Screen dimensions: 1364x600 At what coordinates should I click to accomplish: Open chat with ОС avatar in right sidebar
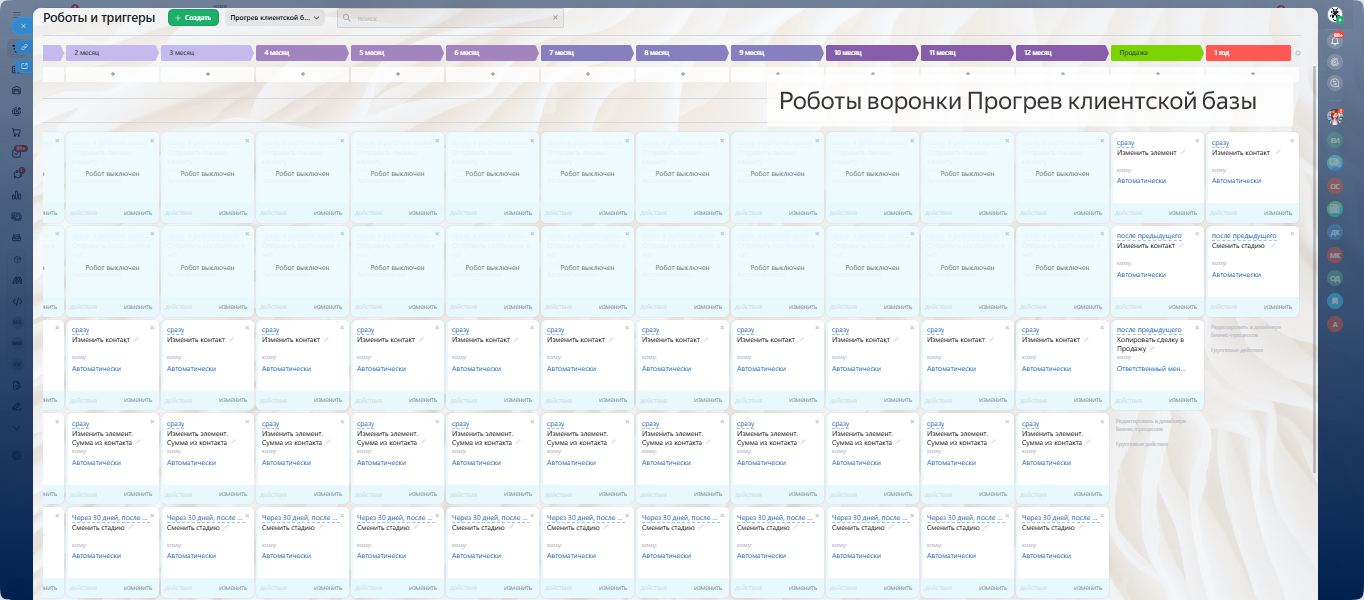pyautogui.click(x=1335, y=186)
